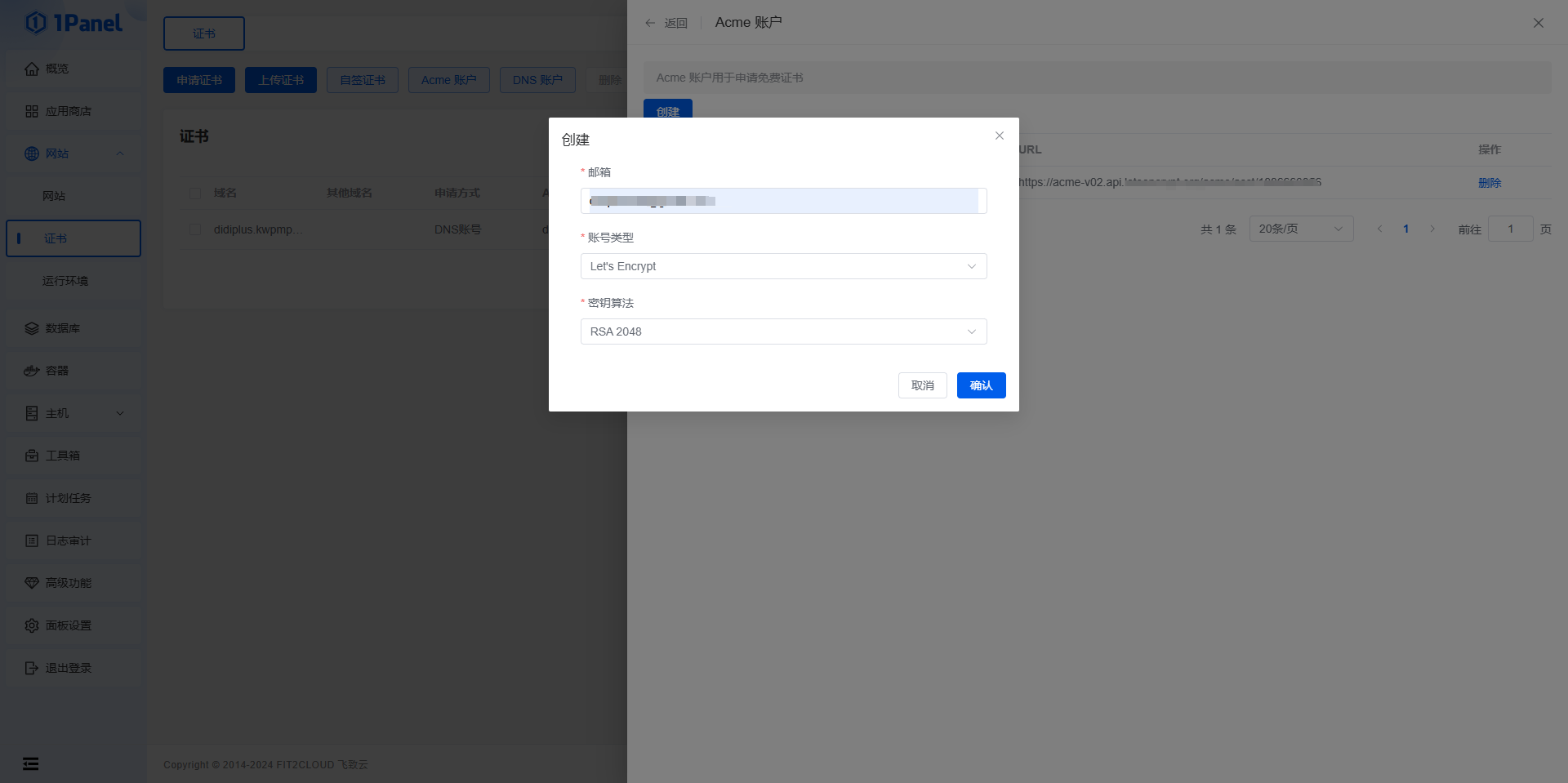Screen dimensions: 1568x783
Task: Open the 高级功能 diamond icon
Action: (x=32, y=583)
